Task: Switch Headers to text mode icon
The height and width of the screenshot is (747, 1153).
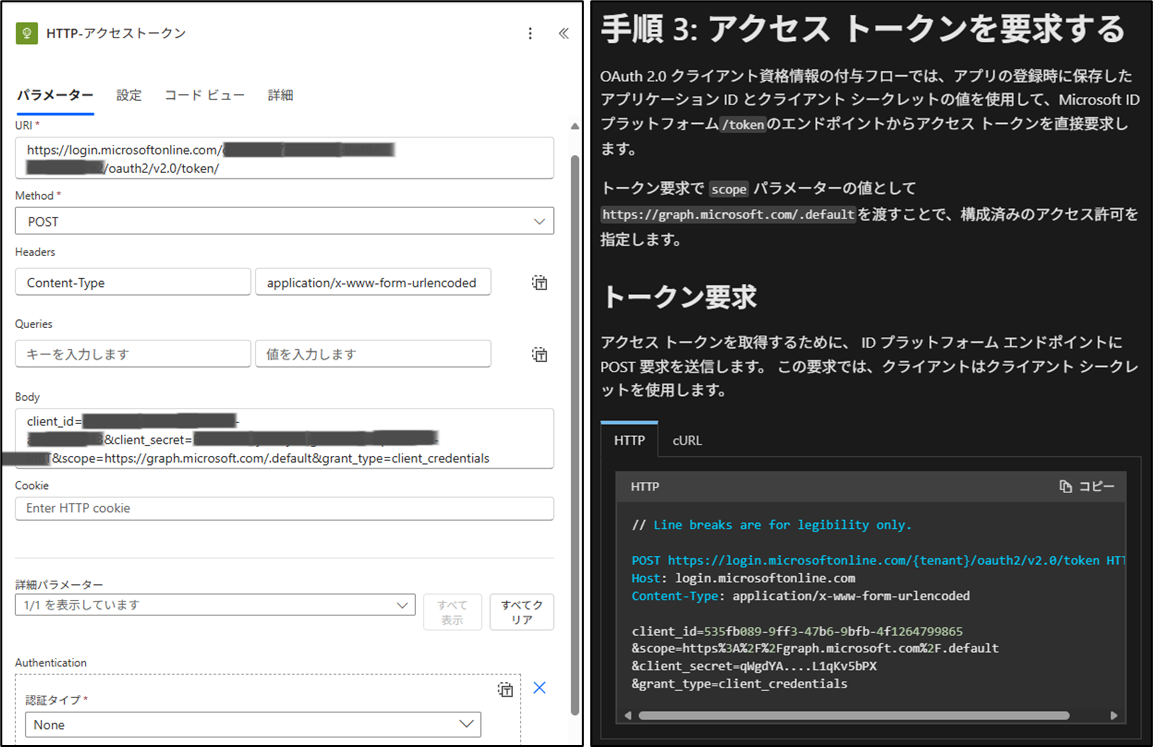Action: pyautogui.click(x=540, y=282)
